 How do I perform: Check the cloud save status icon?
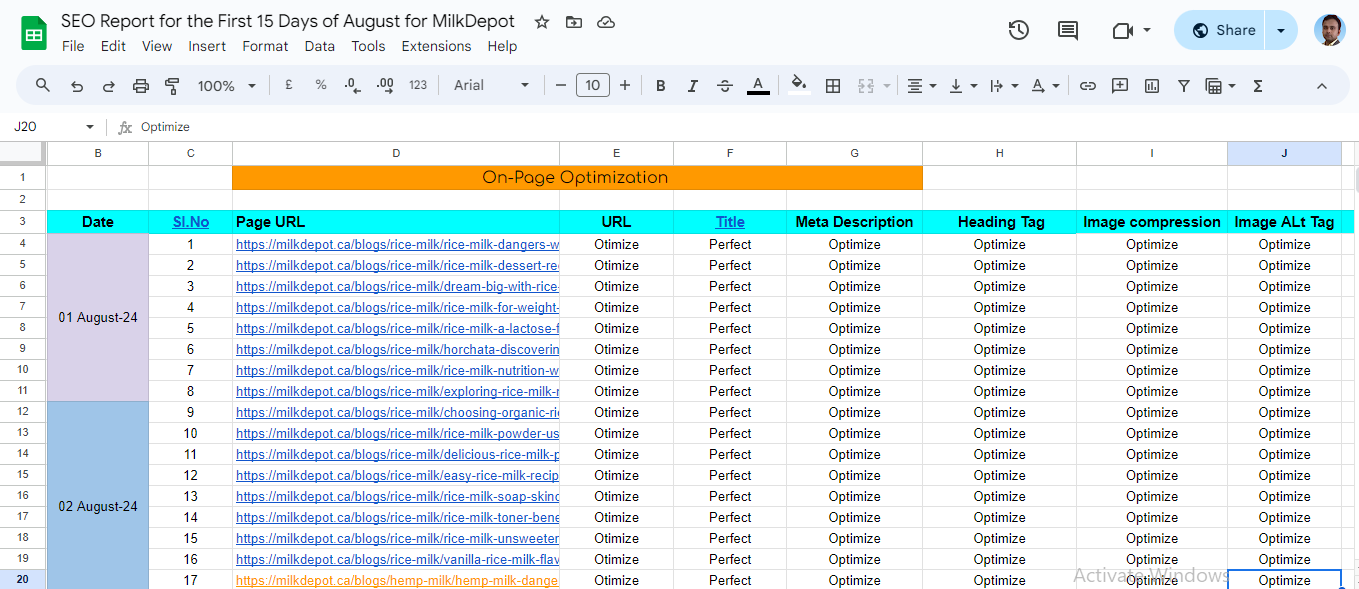(605, 22)
